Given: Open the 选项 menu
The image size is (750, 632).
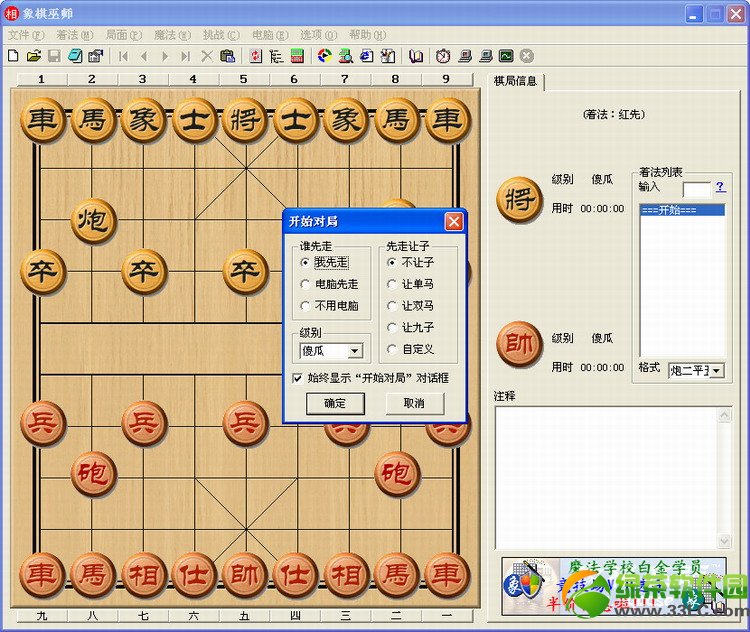Looking at the screenshot, I should 319,35.
